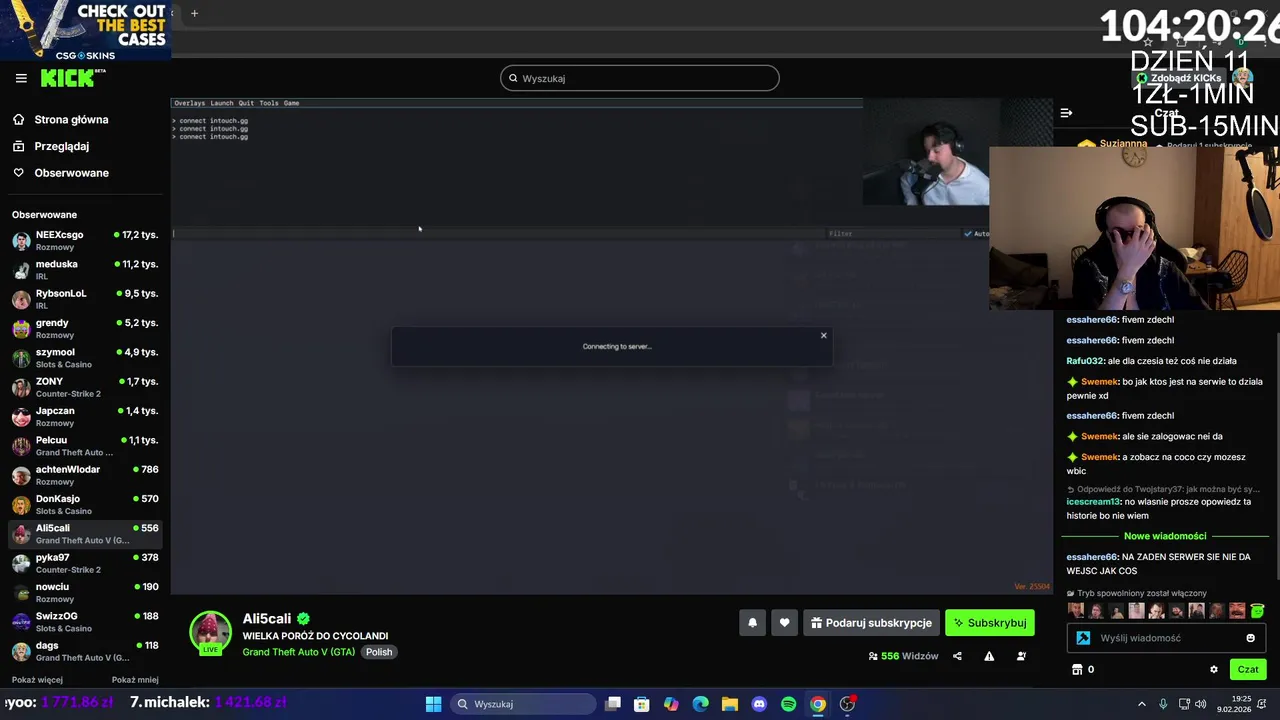Click the Wyślij wiadomość chat input

click(1167, 638)
